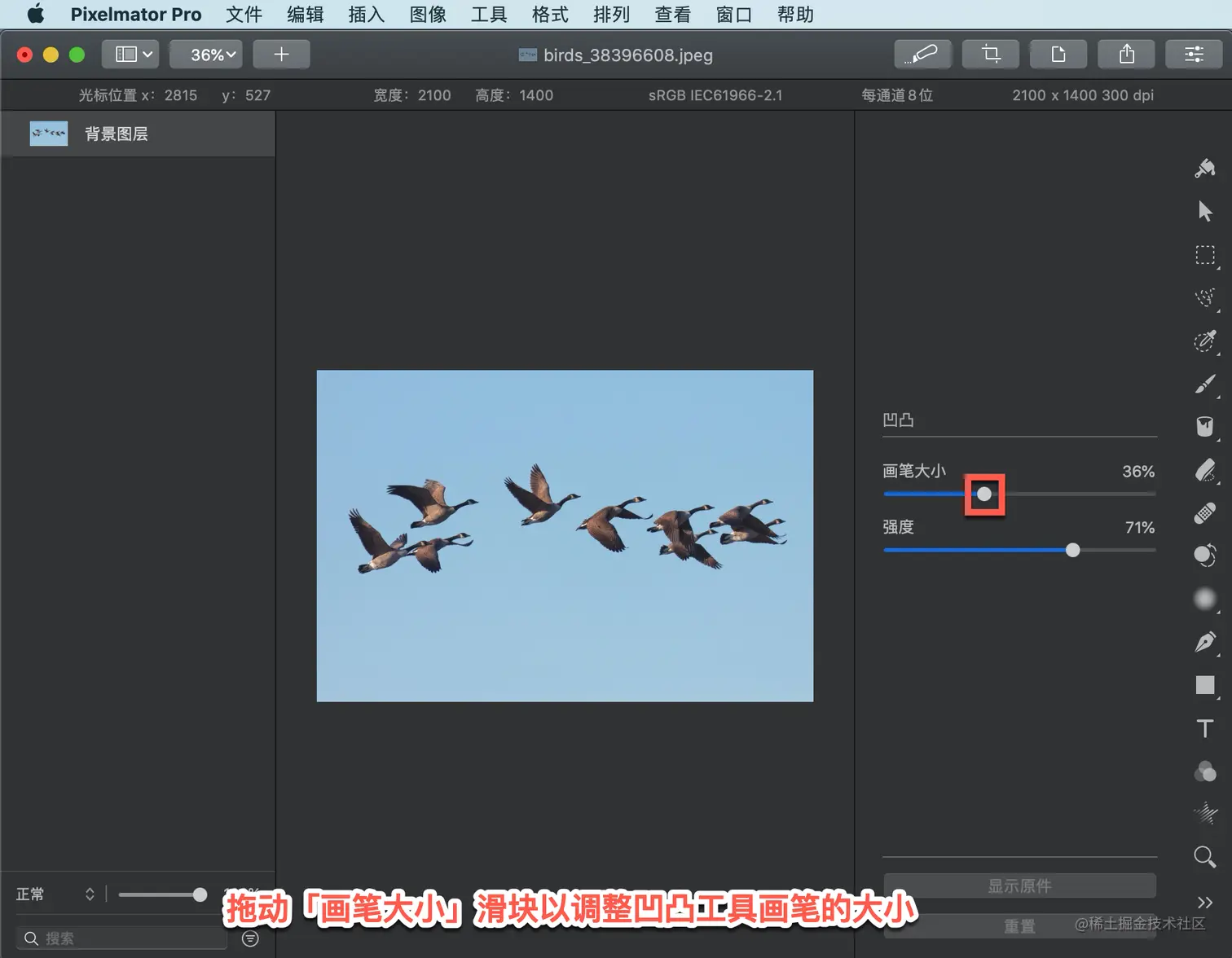
Task: Click the brush tool options toolbar button
Action: point(922,55)
